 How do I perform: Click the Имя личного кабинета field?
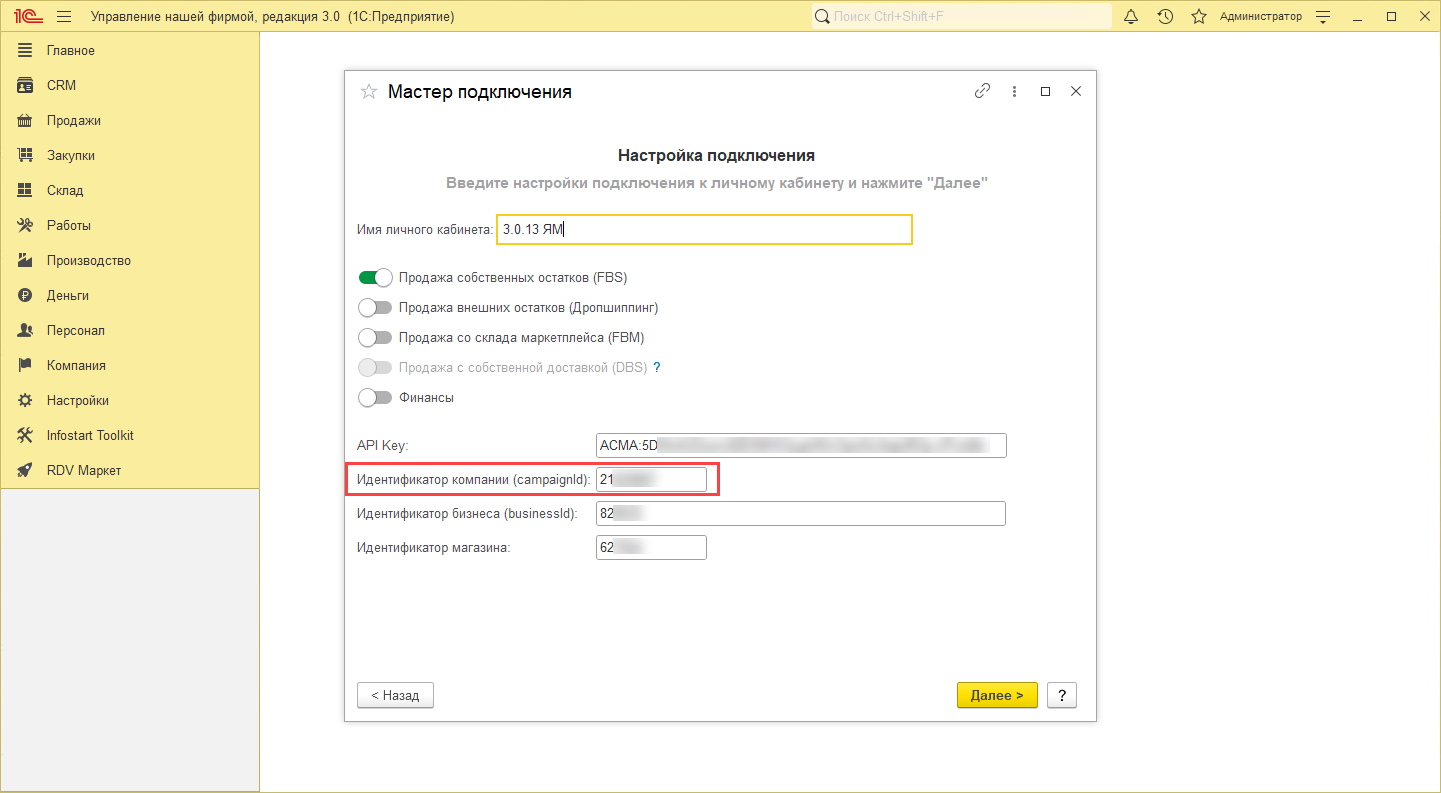pyautogui.click(x=705, y=229)
